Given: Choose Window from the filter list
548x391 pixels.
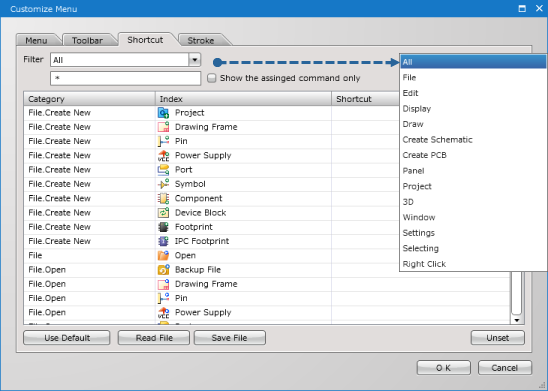Looking at the screenshot, I should 473,217.
